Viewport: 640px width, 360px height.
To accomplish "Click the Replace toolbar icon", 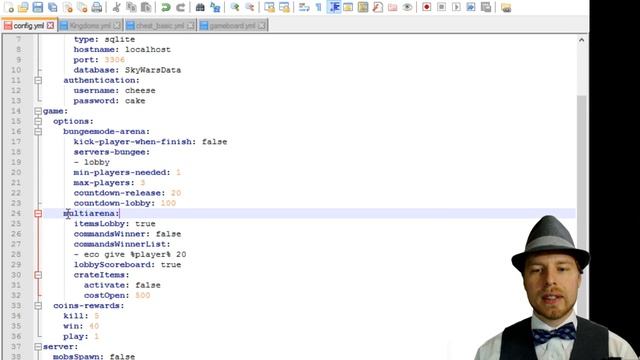I will point(215,7).
